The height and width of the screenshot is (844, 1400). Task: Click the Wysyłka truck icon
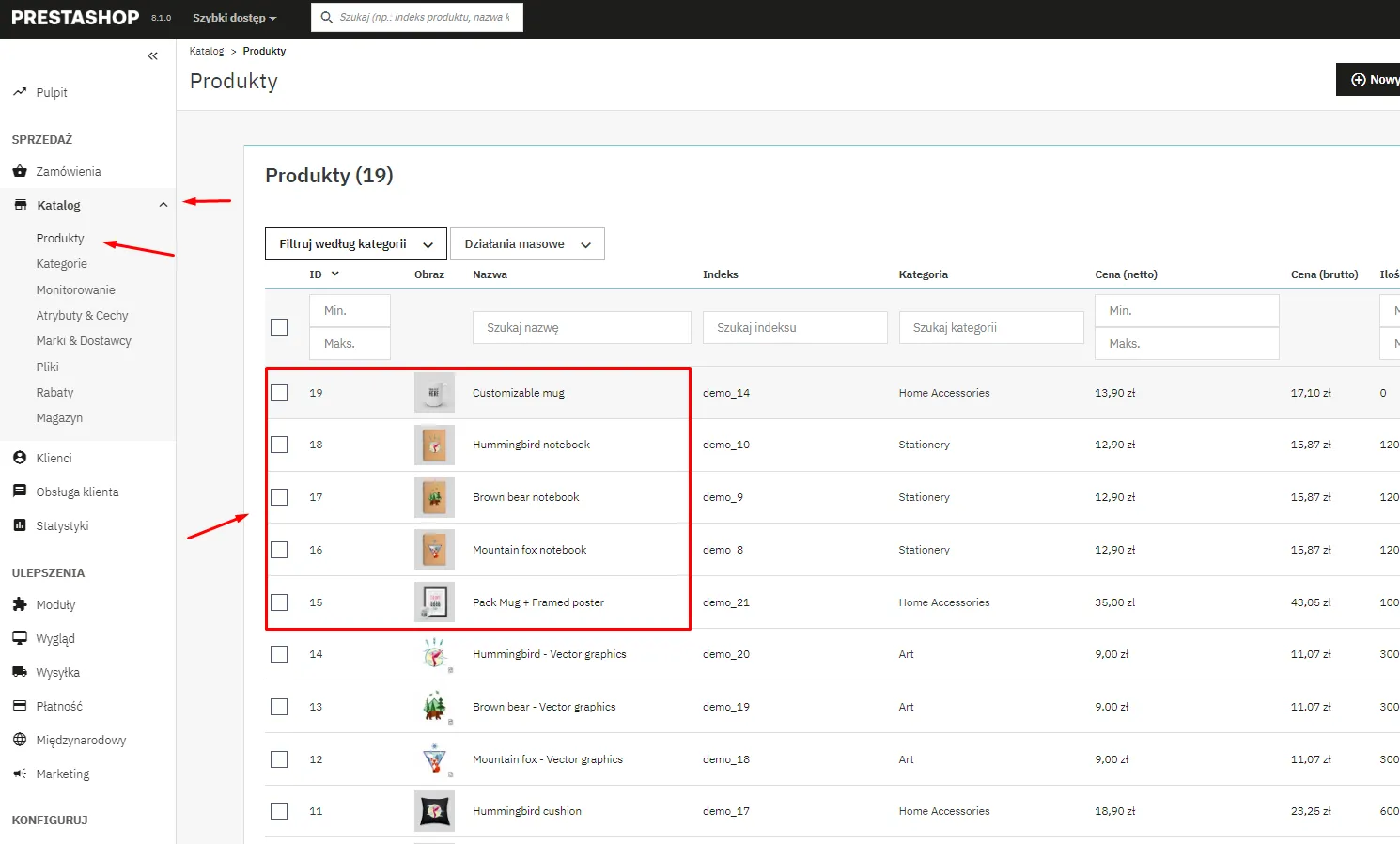20,672
